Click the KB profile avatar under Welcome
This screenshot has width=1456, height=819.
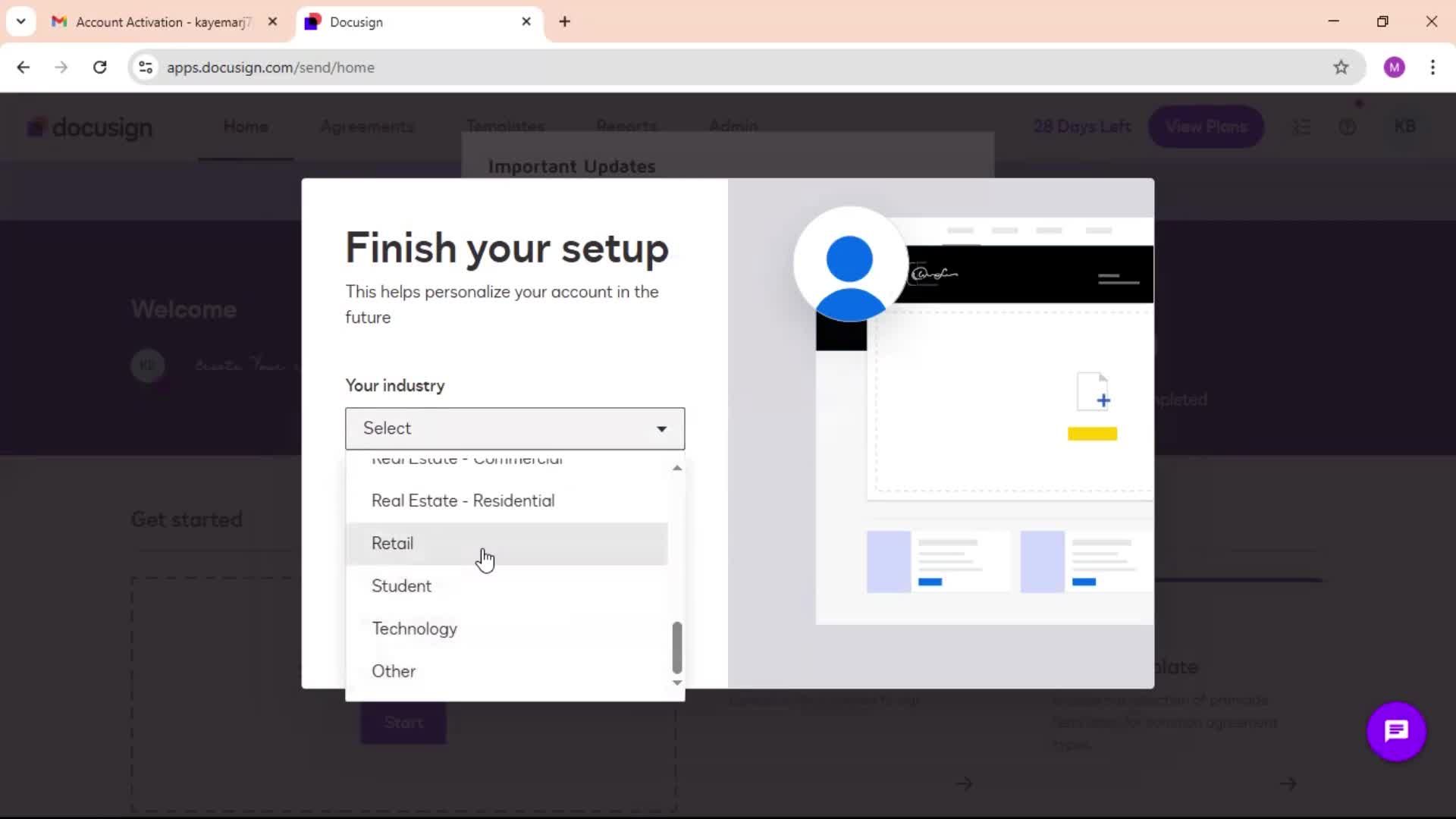147,365
